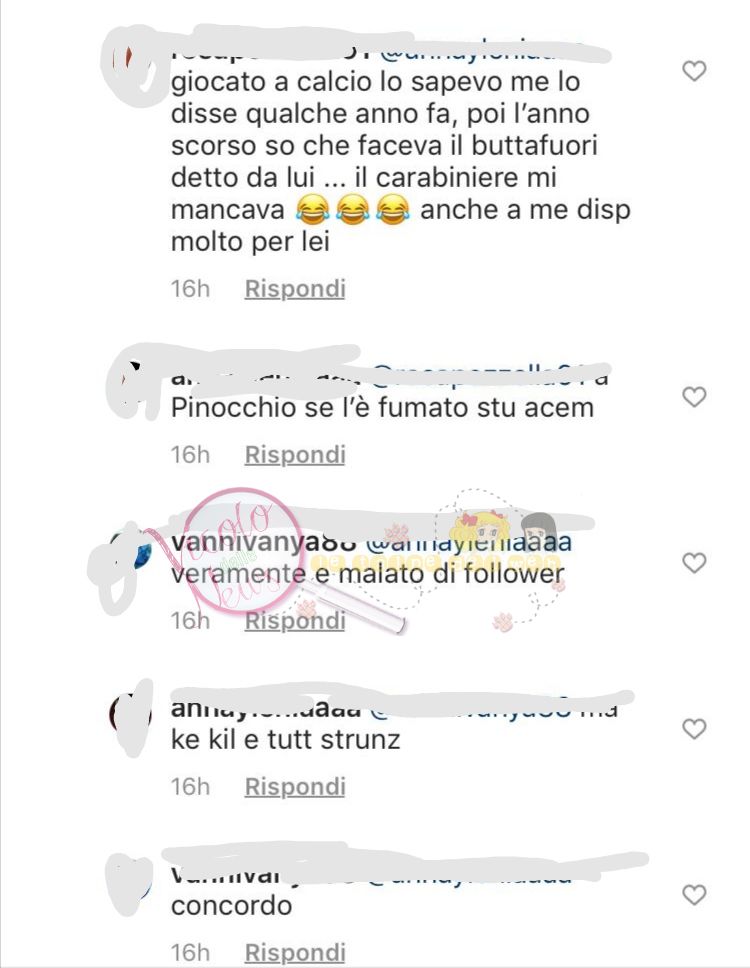Open the @annaylenia mention after vannivanya88
The height and width of the screenshot is (968, 750).
469,544
